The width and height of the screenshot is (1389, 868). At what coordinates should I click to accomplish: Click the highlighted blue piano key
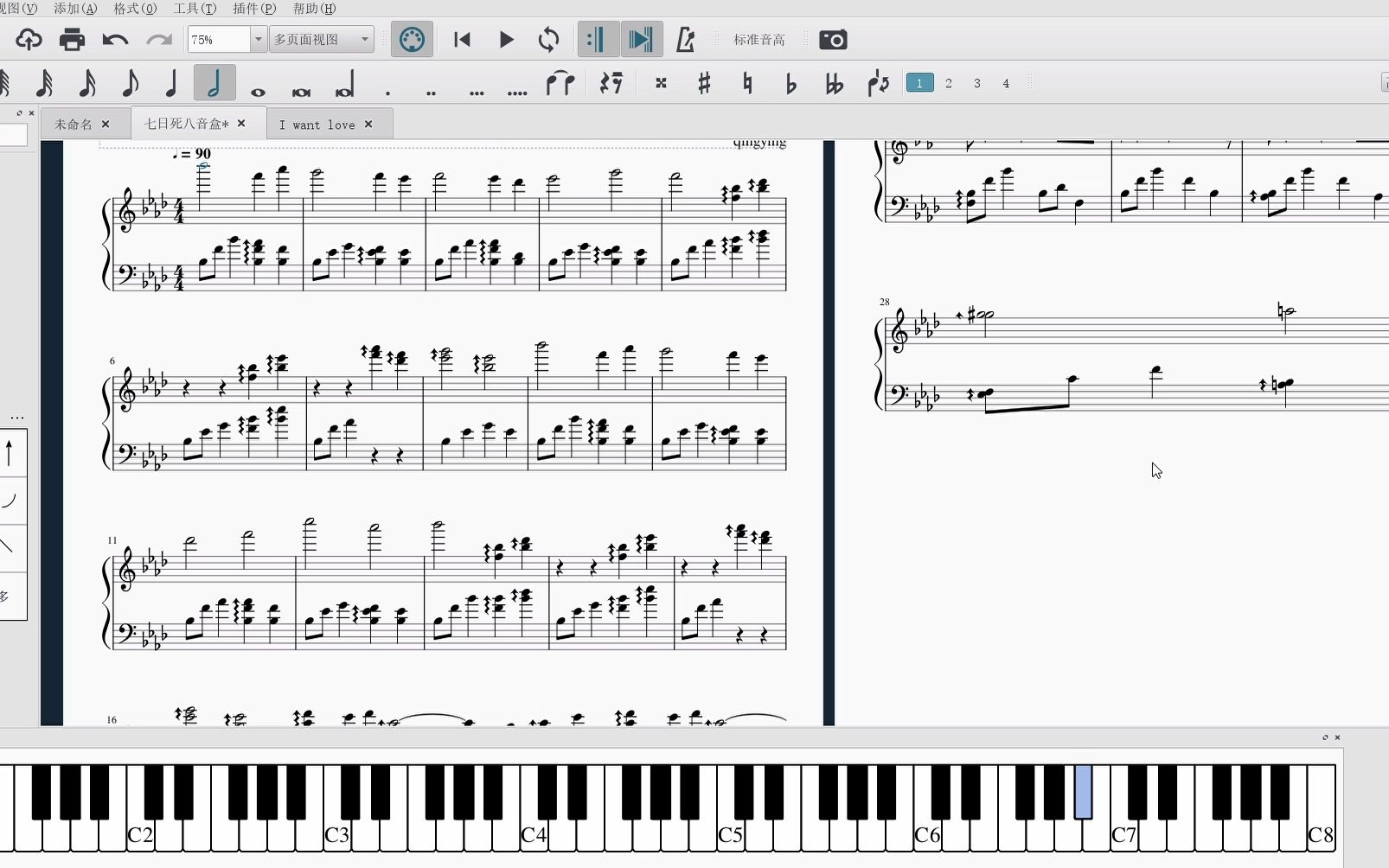[x=1083, y=792]
